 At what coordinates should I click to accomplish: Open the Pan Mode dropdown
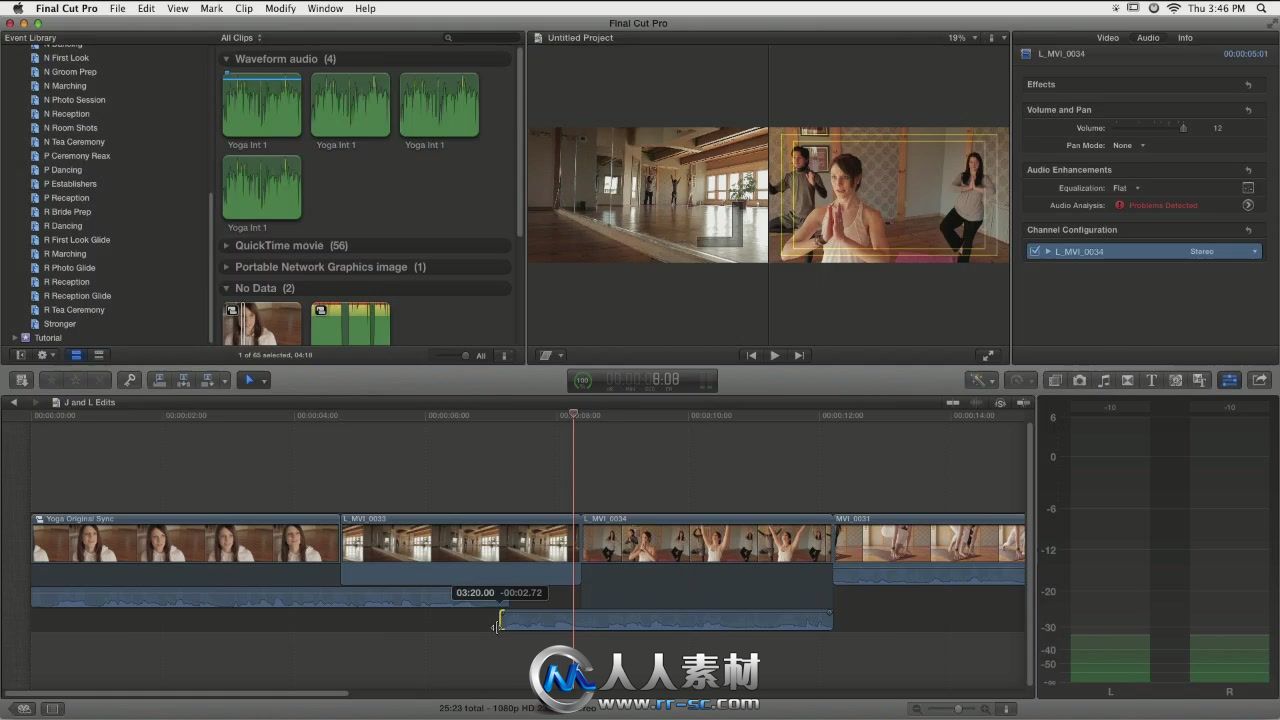tap(1129, 145)
